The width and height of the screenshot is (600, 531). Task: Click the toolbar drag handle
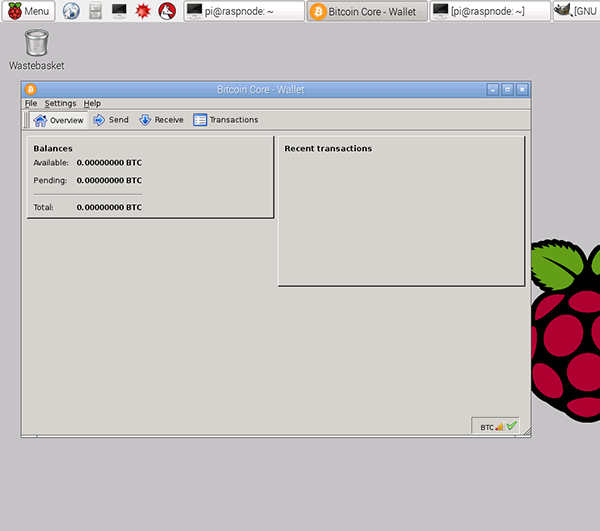click(26, 120)
